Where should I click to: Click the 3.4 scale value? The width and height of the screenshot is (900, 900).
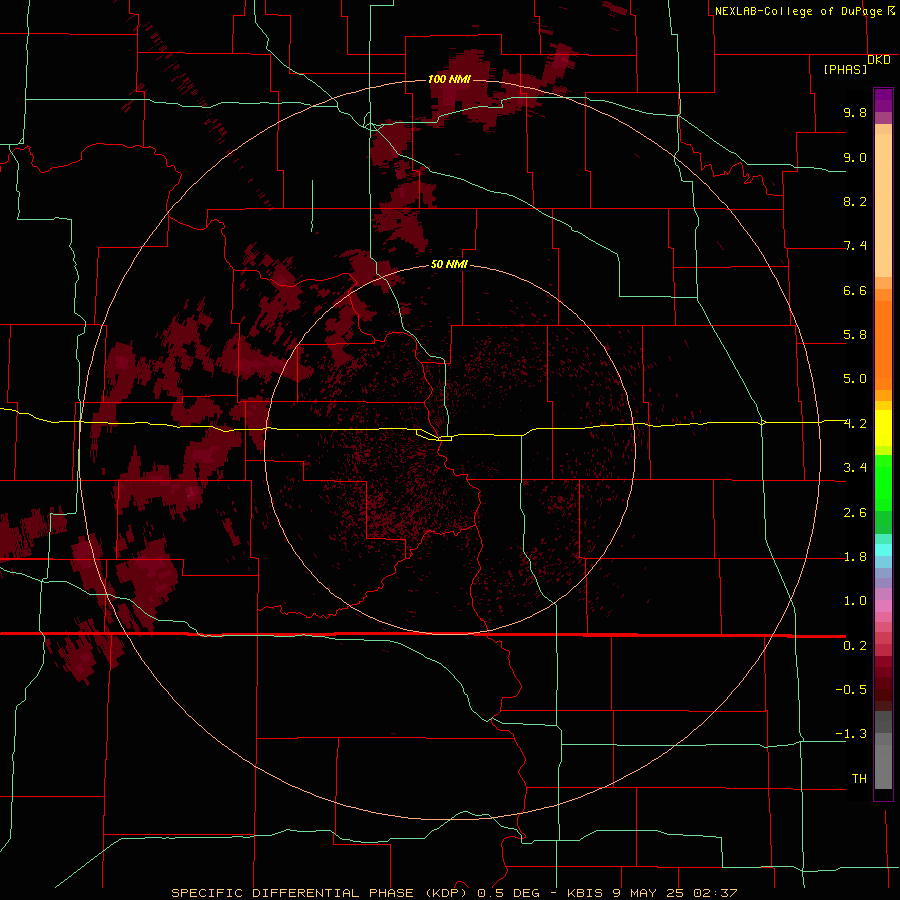point(855,468)
